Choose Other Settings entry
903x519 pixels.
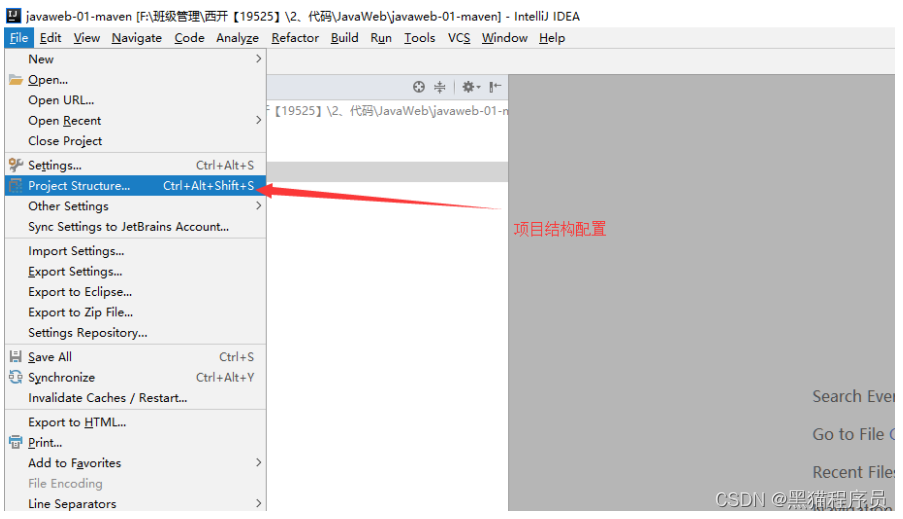135,206
